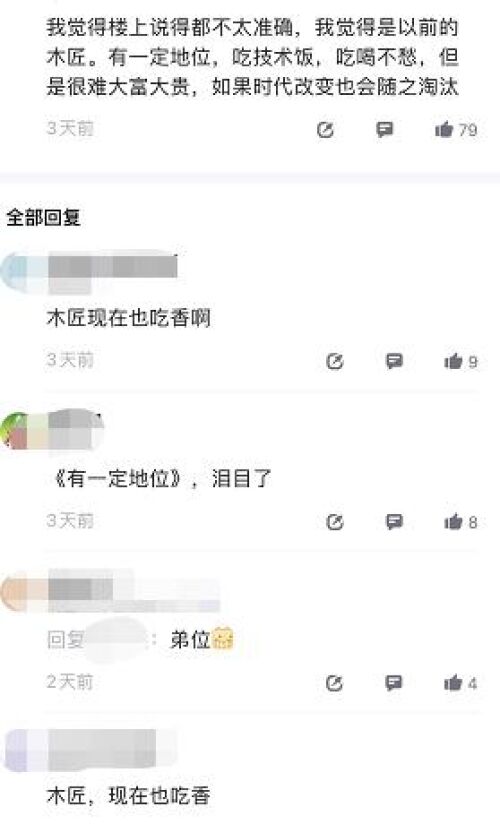Tap the last comment '木匠，现在也吃香'

coord(129,796)
